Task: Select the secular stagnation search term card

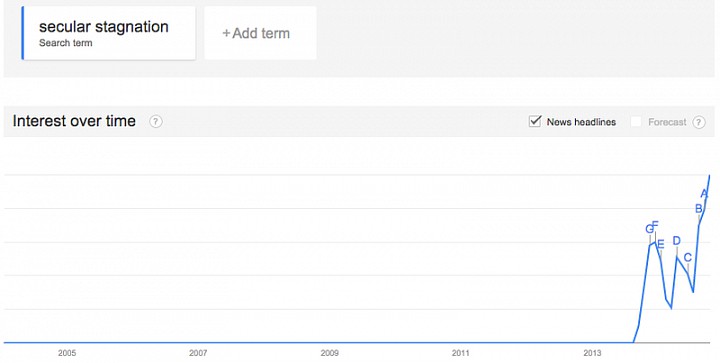Action: pos(108,33)
